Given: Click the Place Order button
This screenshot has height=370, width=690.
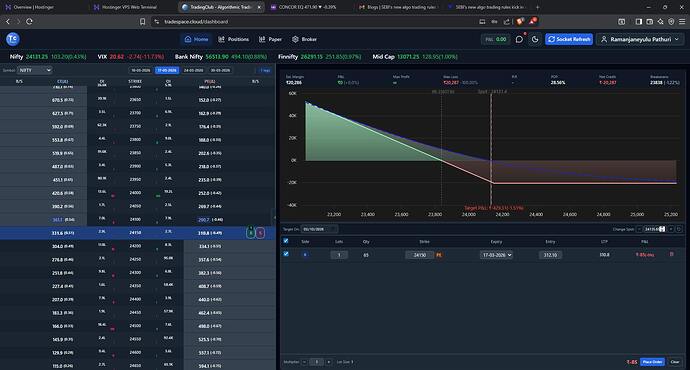Looking at the screenshot, I should point(652,362).
